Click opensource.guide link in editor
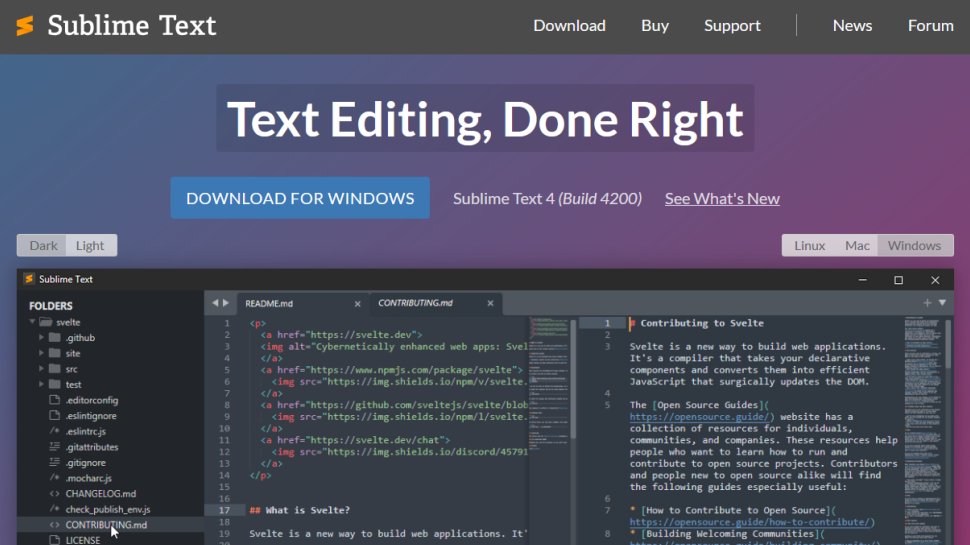This screenshot has height=545, width=970. click(x=702, y=417)
